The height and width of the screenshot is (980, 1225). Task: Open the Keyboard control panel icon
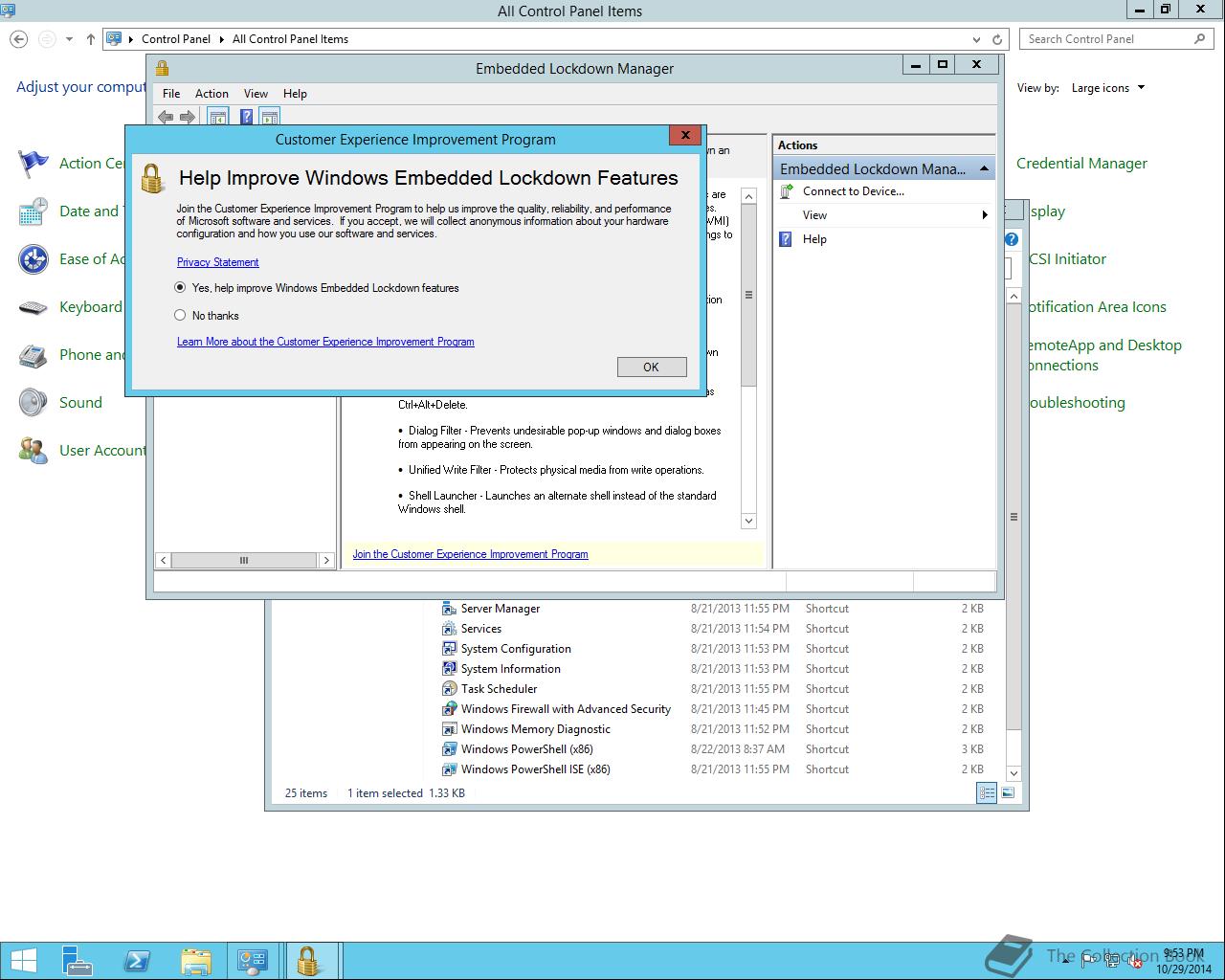(x=33, y=307)
